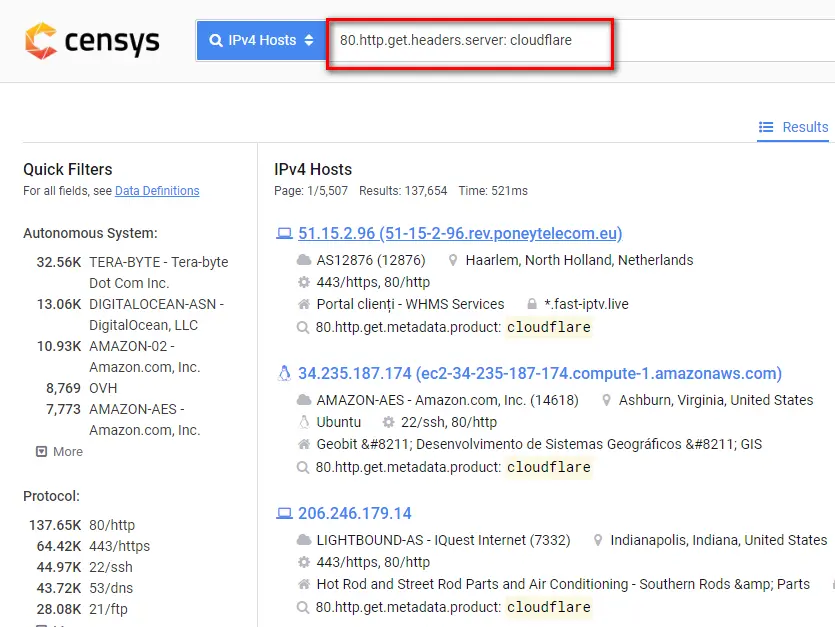835x627 pixels.
Task: Select 'Time: 521ms' text
Action: [x=493, y=191]
